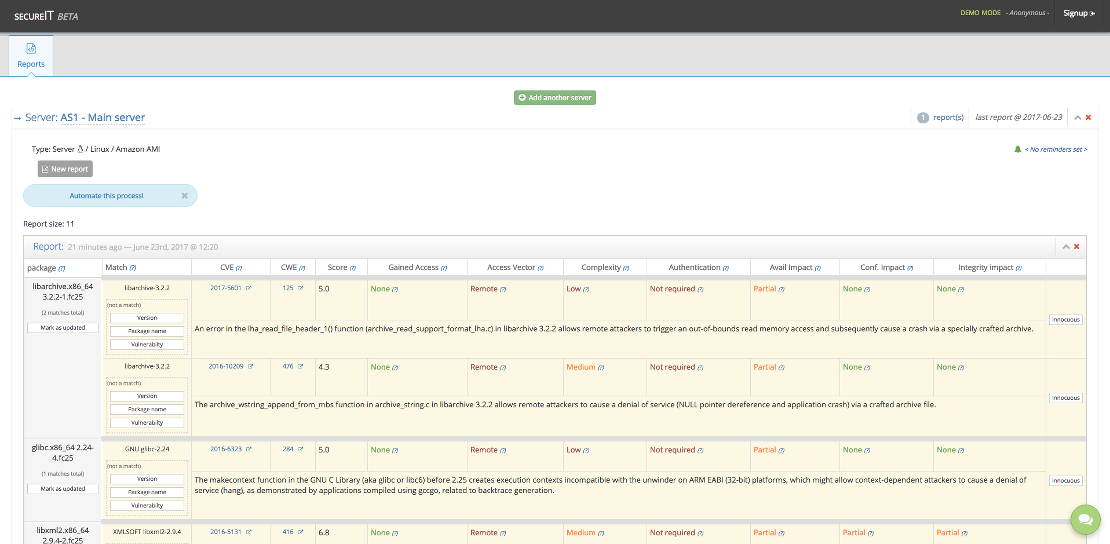1110x544 pixels.
Task: Open external link for CVE 2017-5601
Action: [x=249, y=288]
